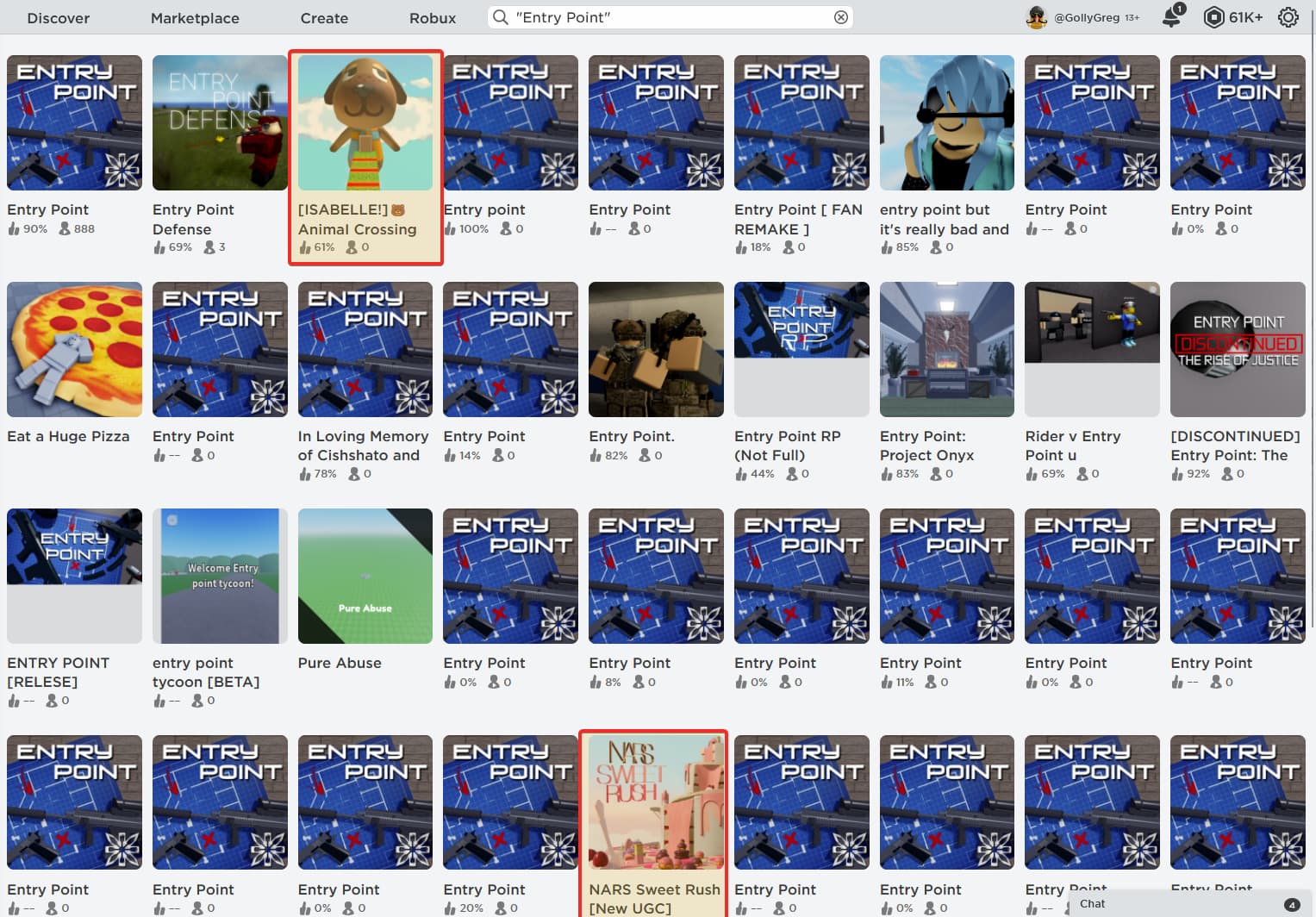Image resolution: width=1316 pixels, height=917 pixels.
Task: Open "In Loving Memory of Cishshato" title
Action: click(x=363, y=446)
